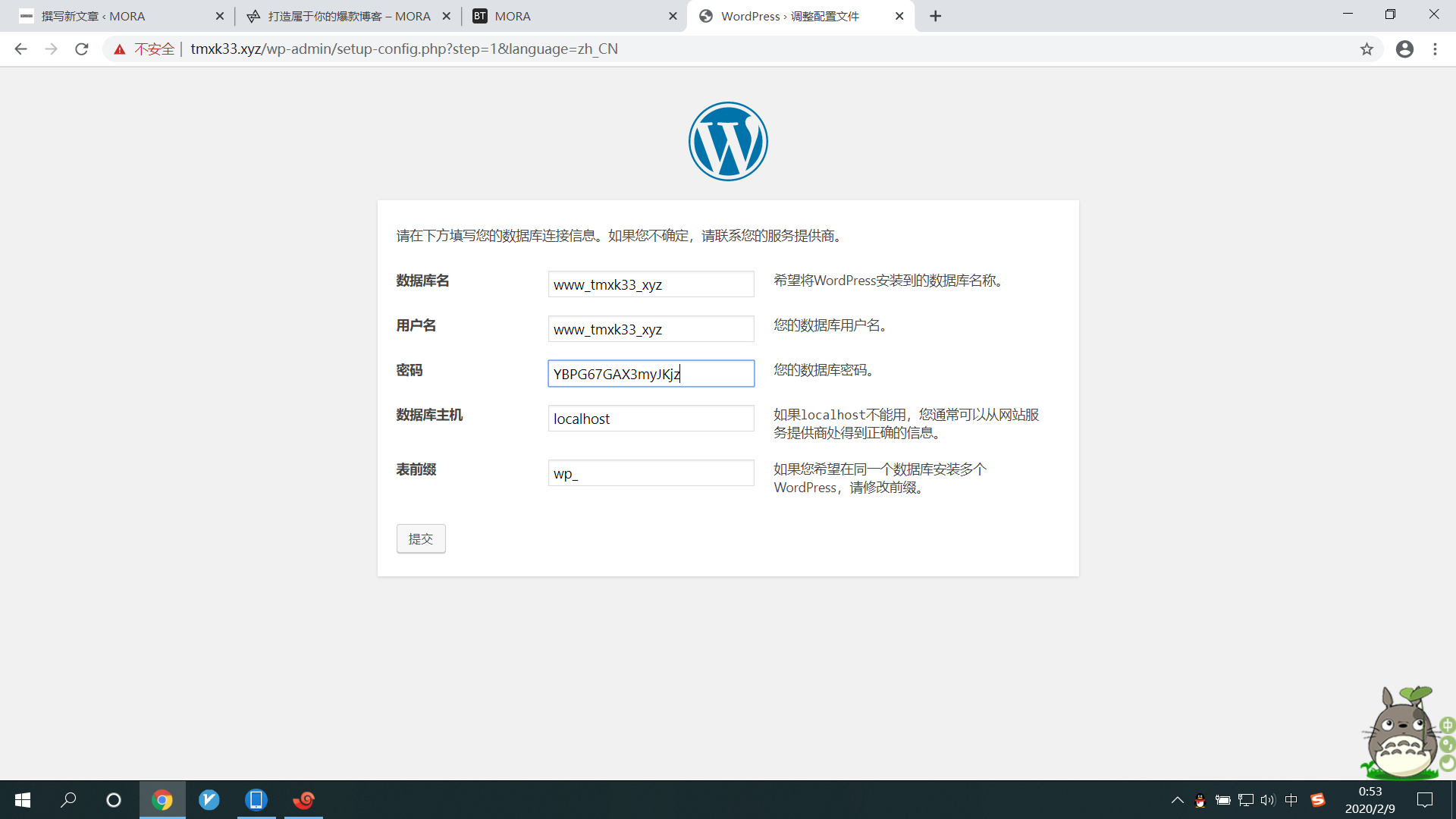Open Cortana circle on taskbar
The height and width of the screenshot is (819, 1456).
point(114,800)
